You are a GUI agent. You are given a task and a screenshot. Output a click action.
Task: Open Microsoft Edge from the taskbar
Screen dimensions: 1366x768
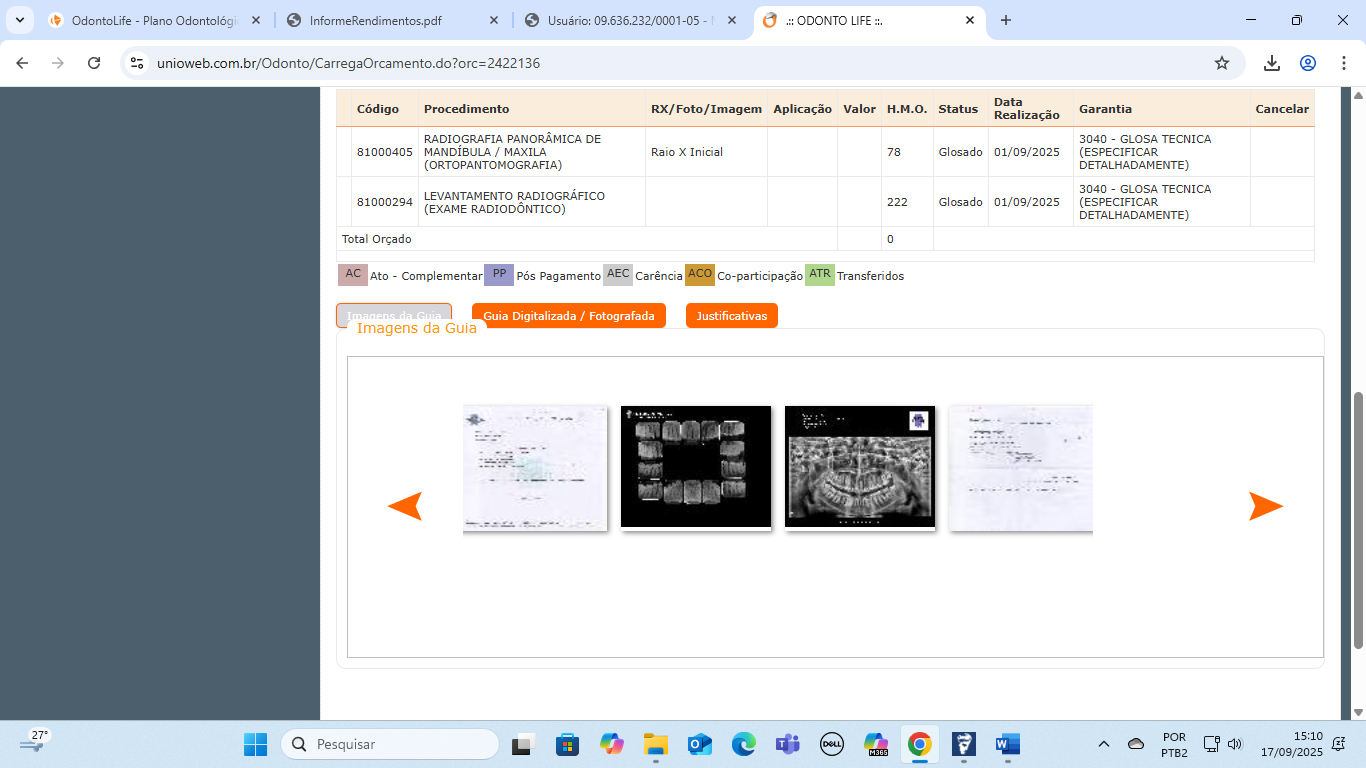click(743, 744)
